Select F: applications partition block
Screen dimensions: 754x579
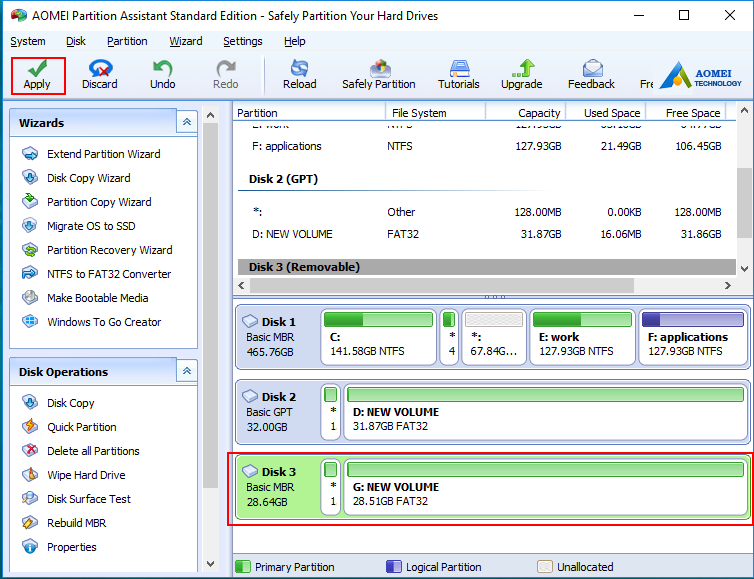pyautogui.click(x=693, y=337)
